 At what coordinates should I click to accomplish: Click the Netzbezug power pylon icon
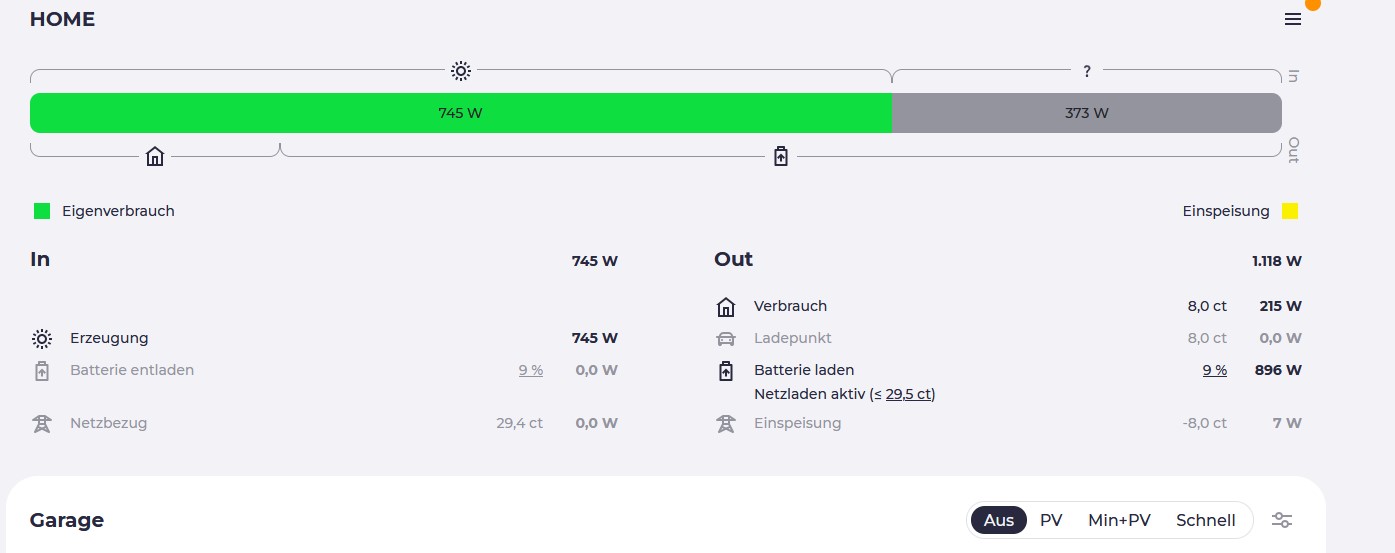click(x=42, y=424)
